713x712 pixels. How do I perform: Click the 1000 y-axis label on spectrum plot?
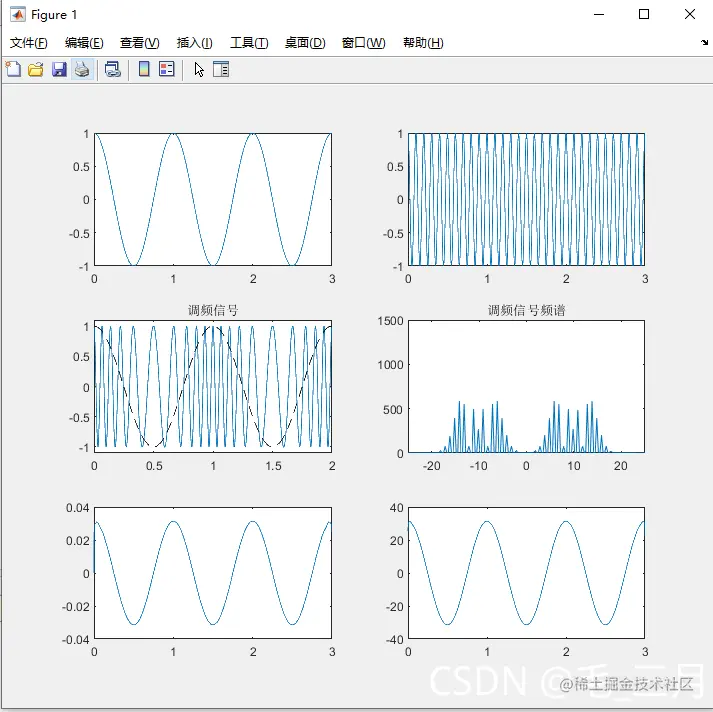[x=390, y=365]
